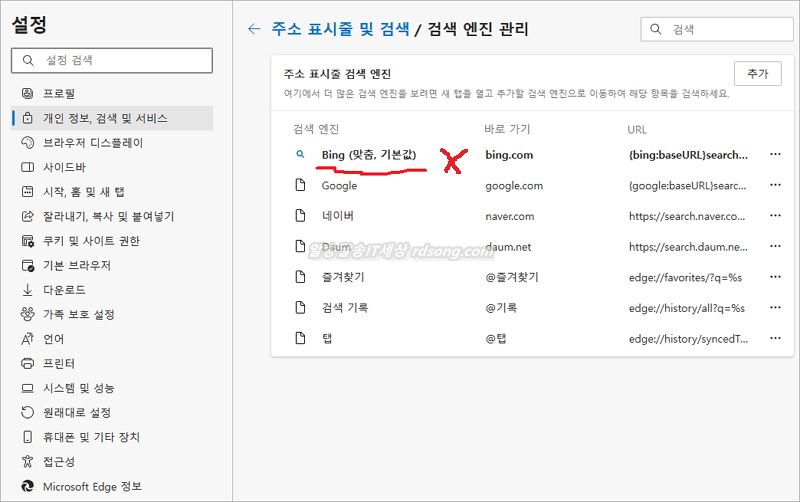Screen dimensions: 800x502
Task: Open more options for 네이버 row
Action: (x=774, y=216)
